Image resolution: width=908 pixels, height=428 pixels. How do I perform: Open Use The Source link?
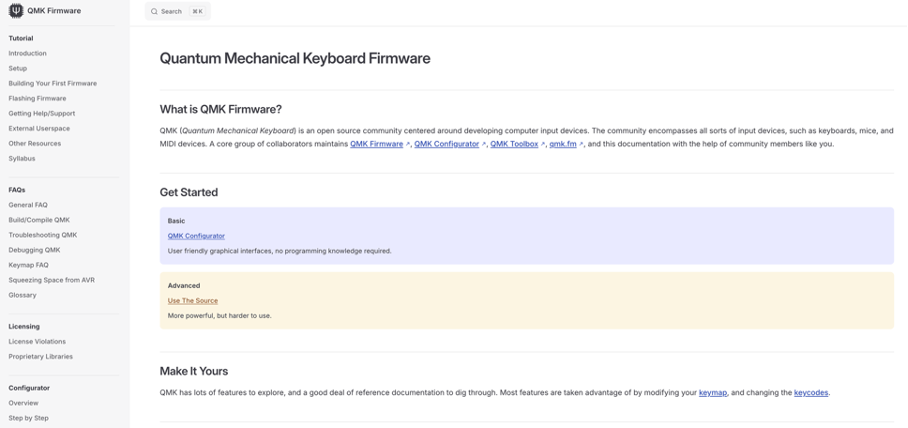[192, 300]
